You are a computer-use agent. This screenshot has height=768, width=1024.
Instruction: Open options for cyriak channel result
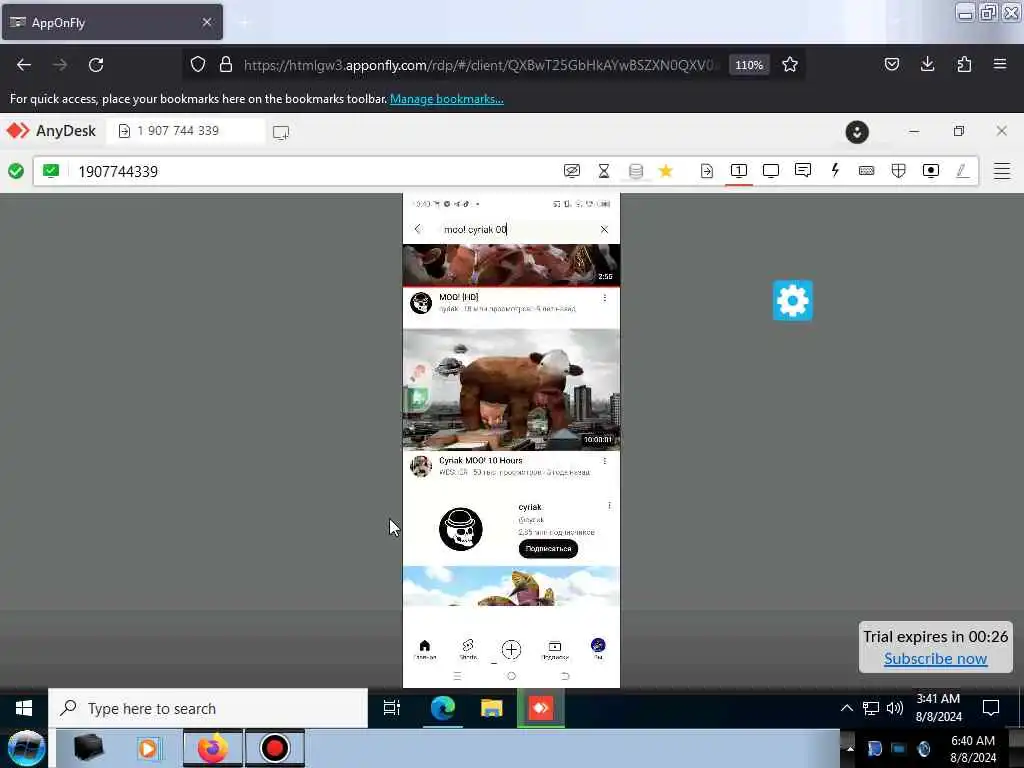coord(609,505)
